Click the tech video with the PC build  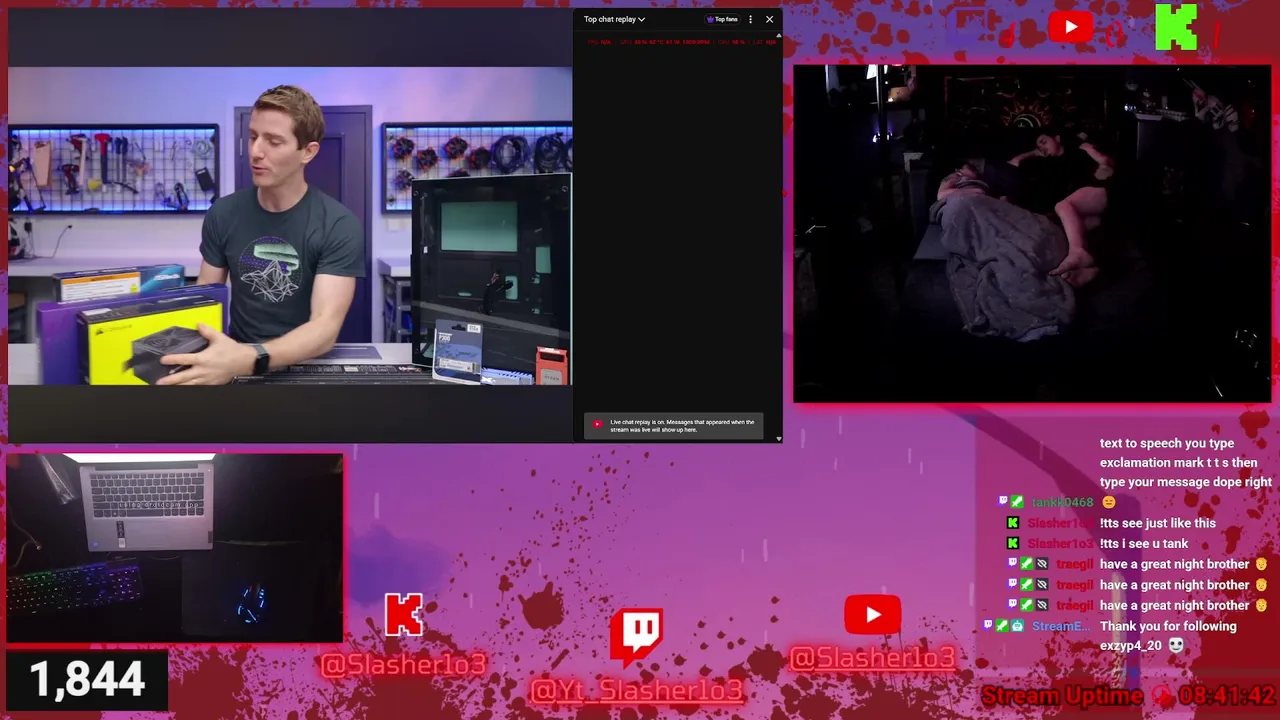[290, 226]
